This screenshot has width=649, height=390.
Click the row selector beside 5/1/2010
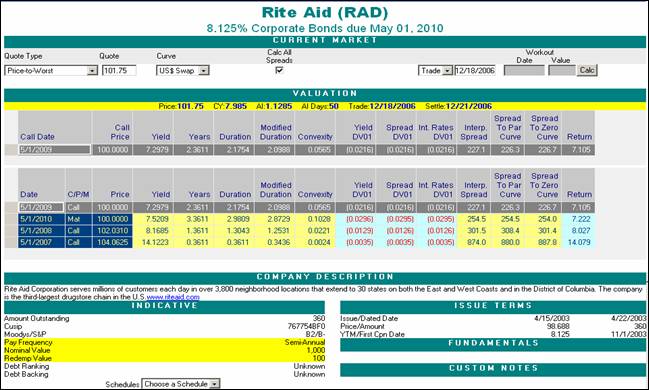(x=11, y=219)
